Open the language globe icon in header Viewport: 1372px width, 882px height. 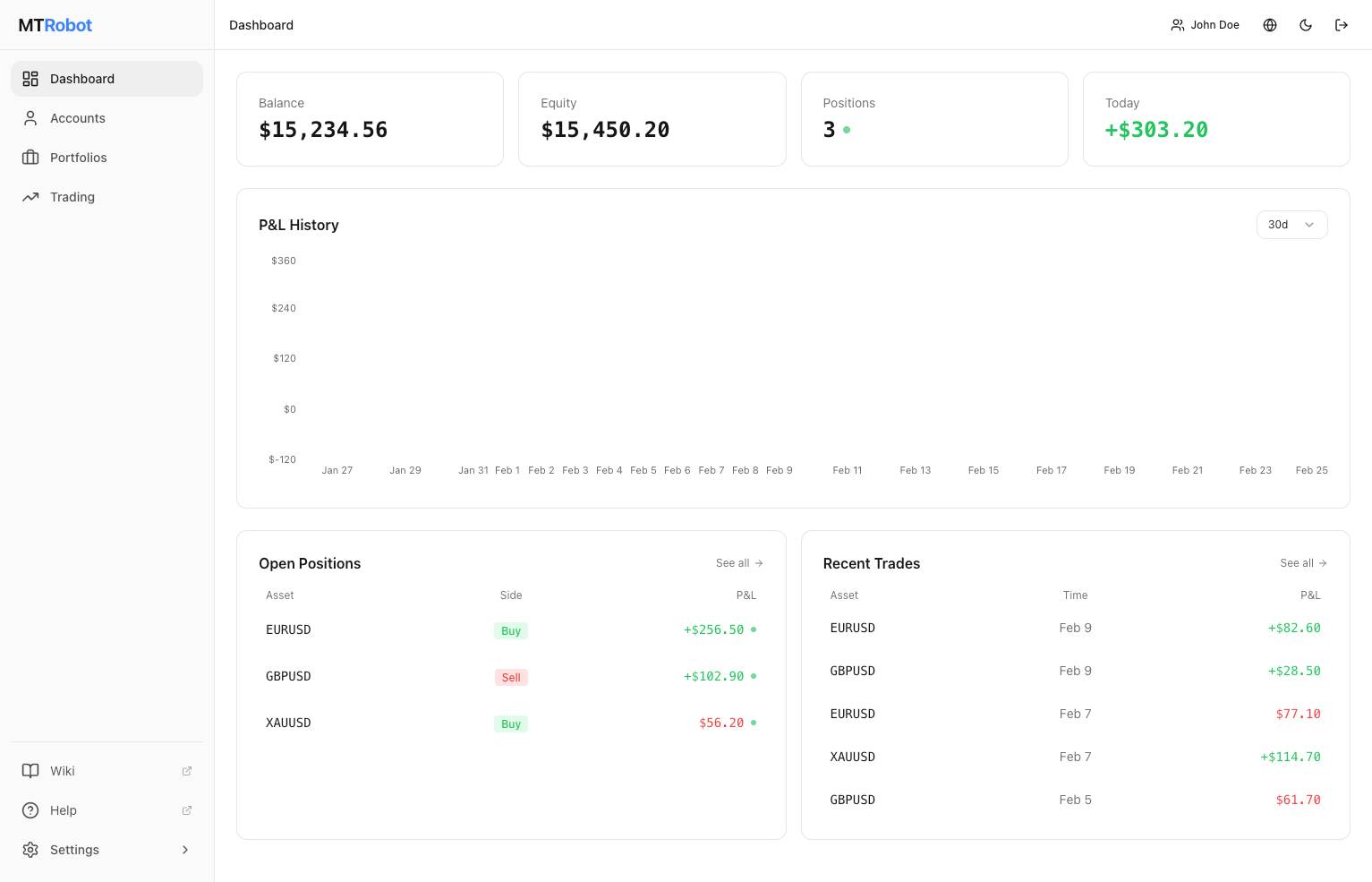1270,25
